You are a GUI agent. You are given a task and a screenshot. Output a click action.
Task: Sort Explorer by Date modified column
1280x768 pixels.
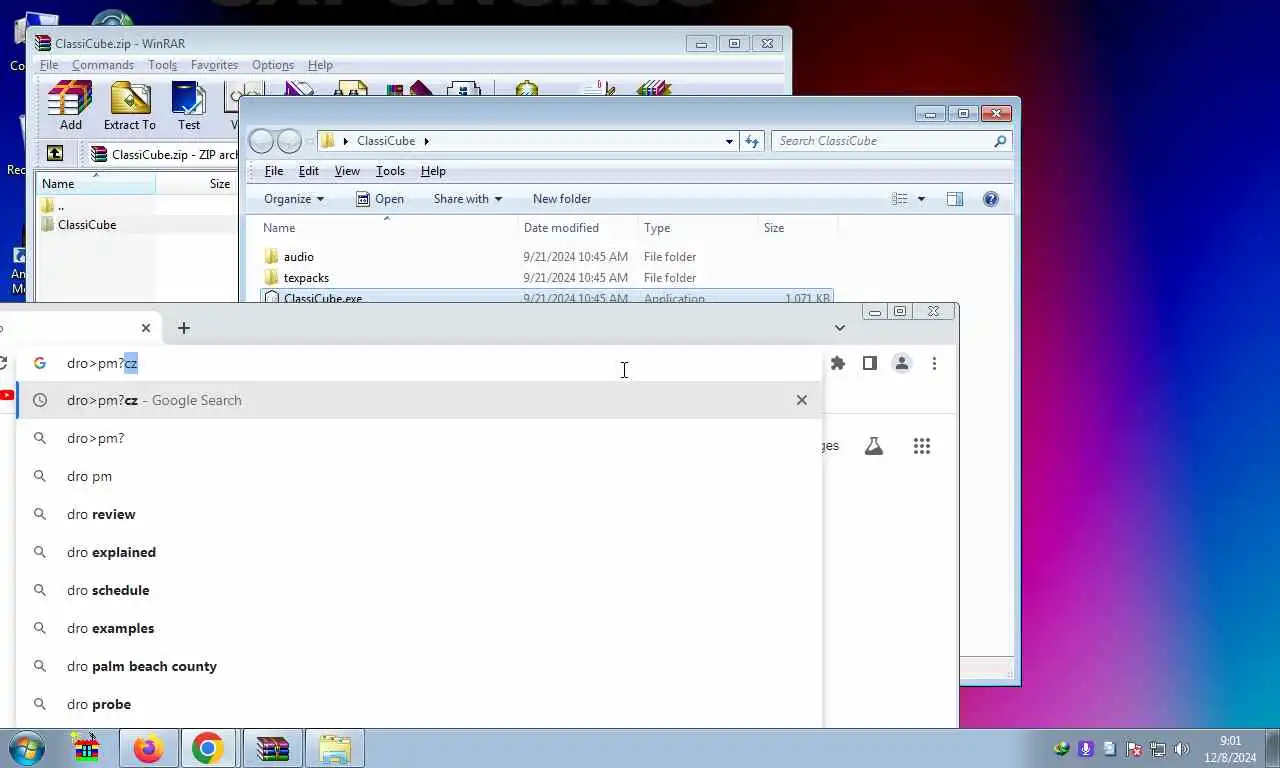point(578,228)
